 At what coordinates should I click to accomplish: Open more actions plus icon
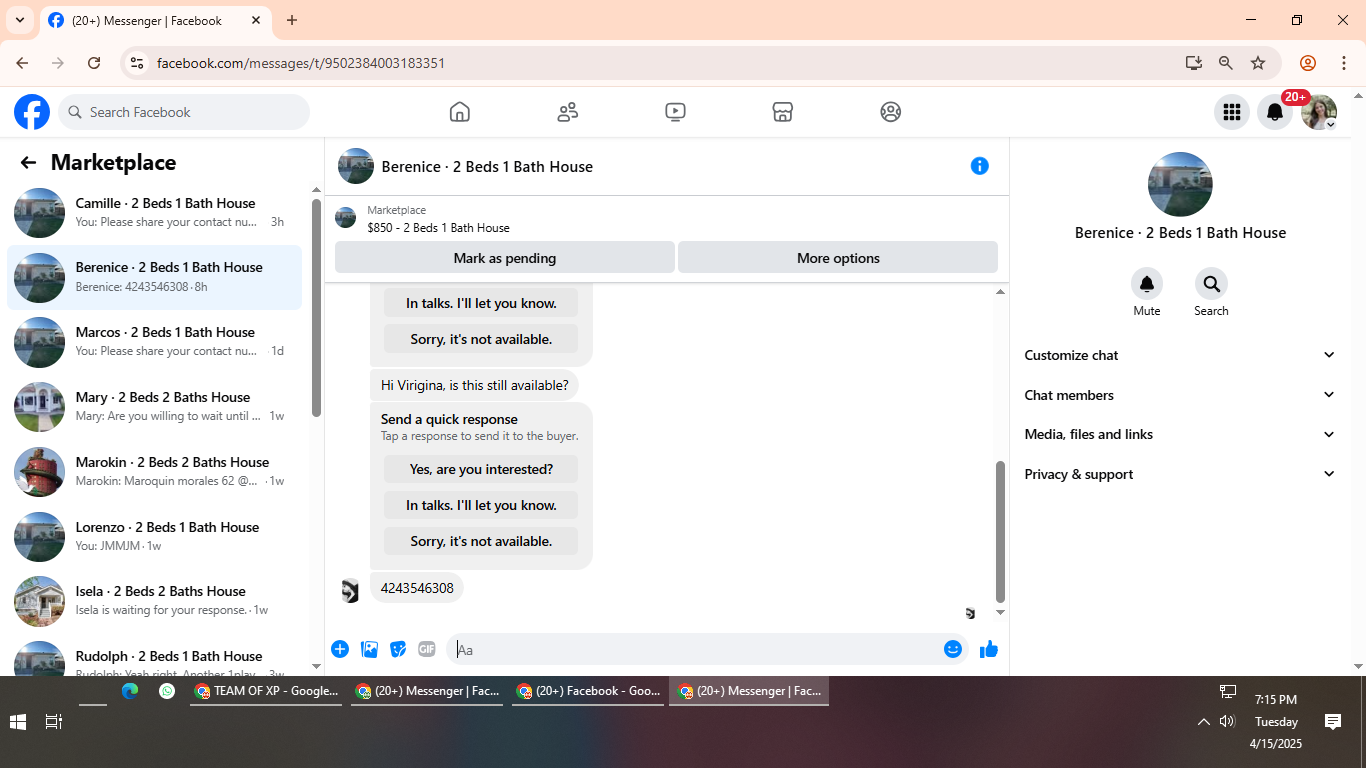pos(340,649)
